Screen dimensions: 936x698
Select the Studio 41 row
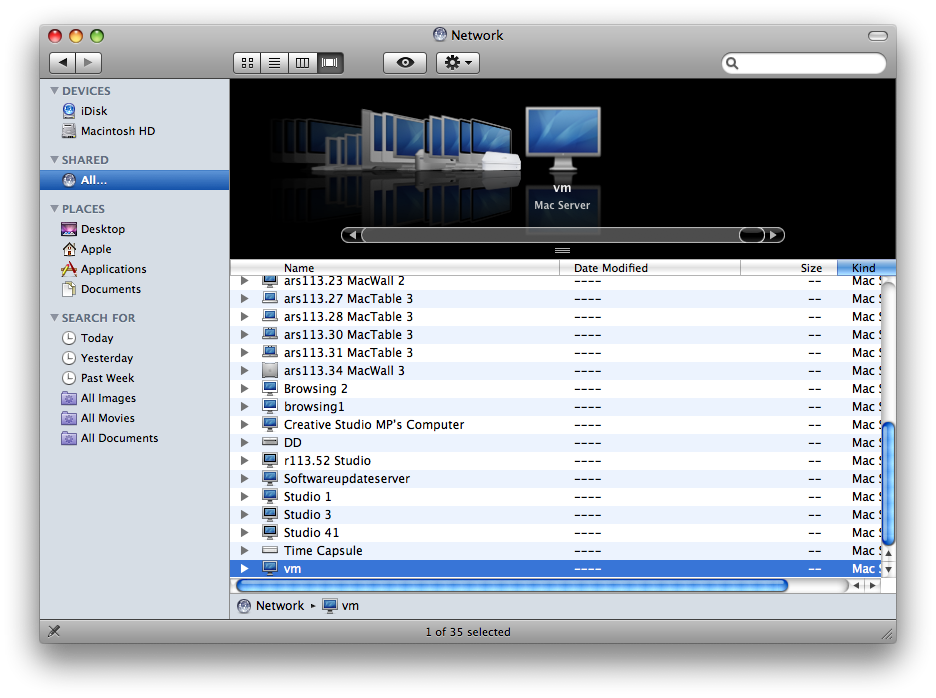[555, 533]
